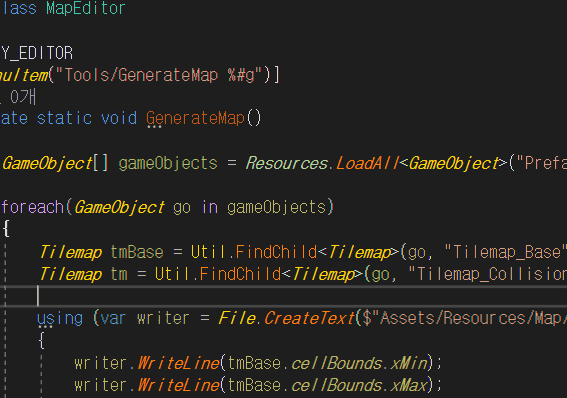
Task: Click the tm variable declaration
Action: tap(119, 274)
